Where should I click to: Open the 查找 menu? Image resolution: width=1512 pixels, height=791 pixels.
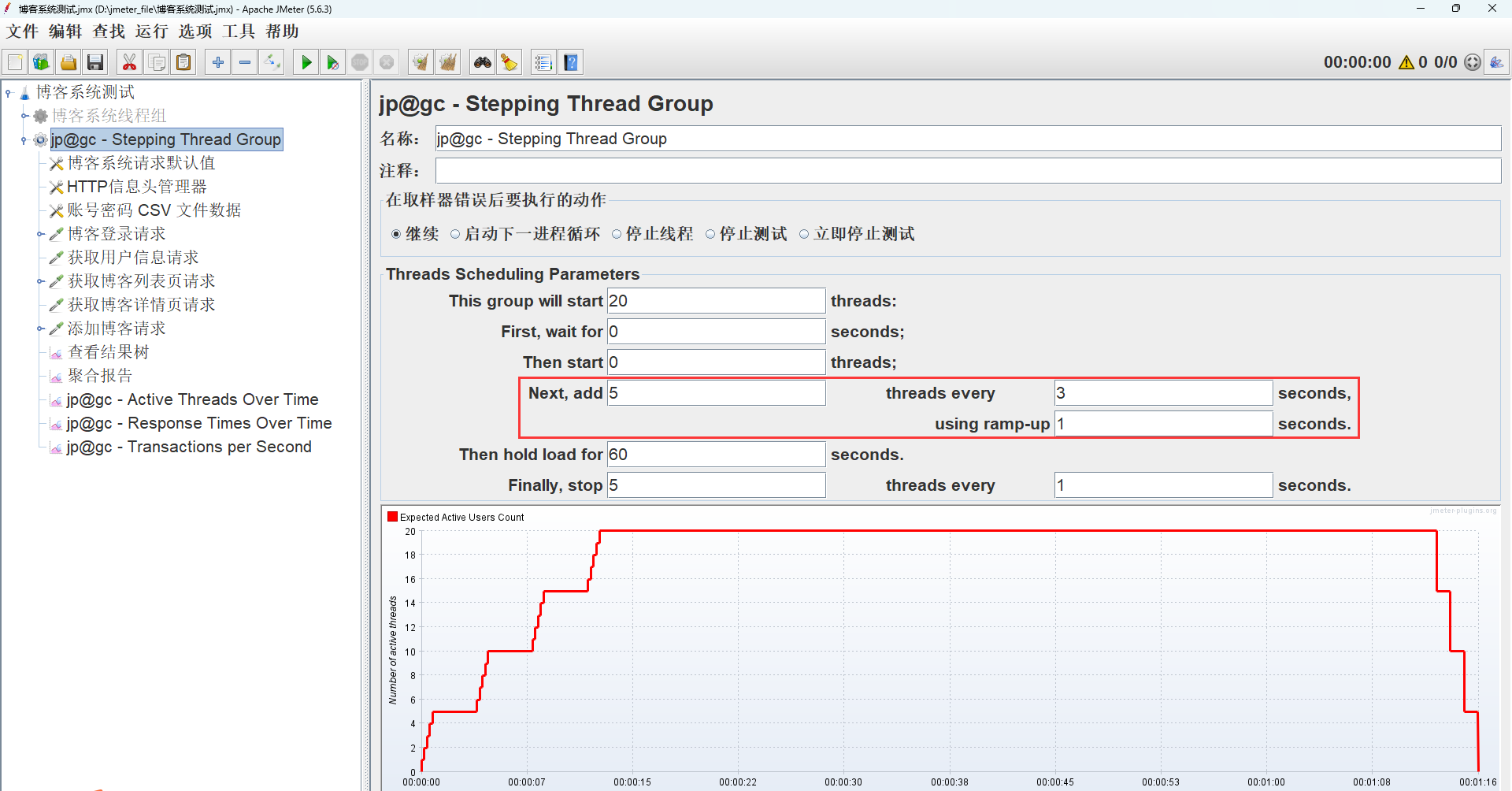pyautogui.click(x=109, y=32)
